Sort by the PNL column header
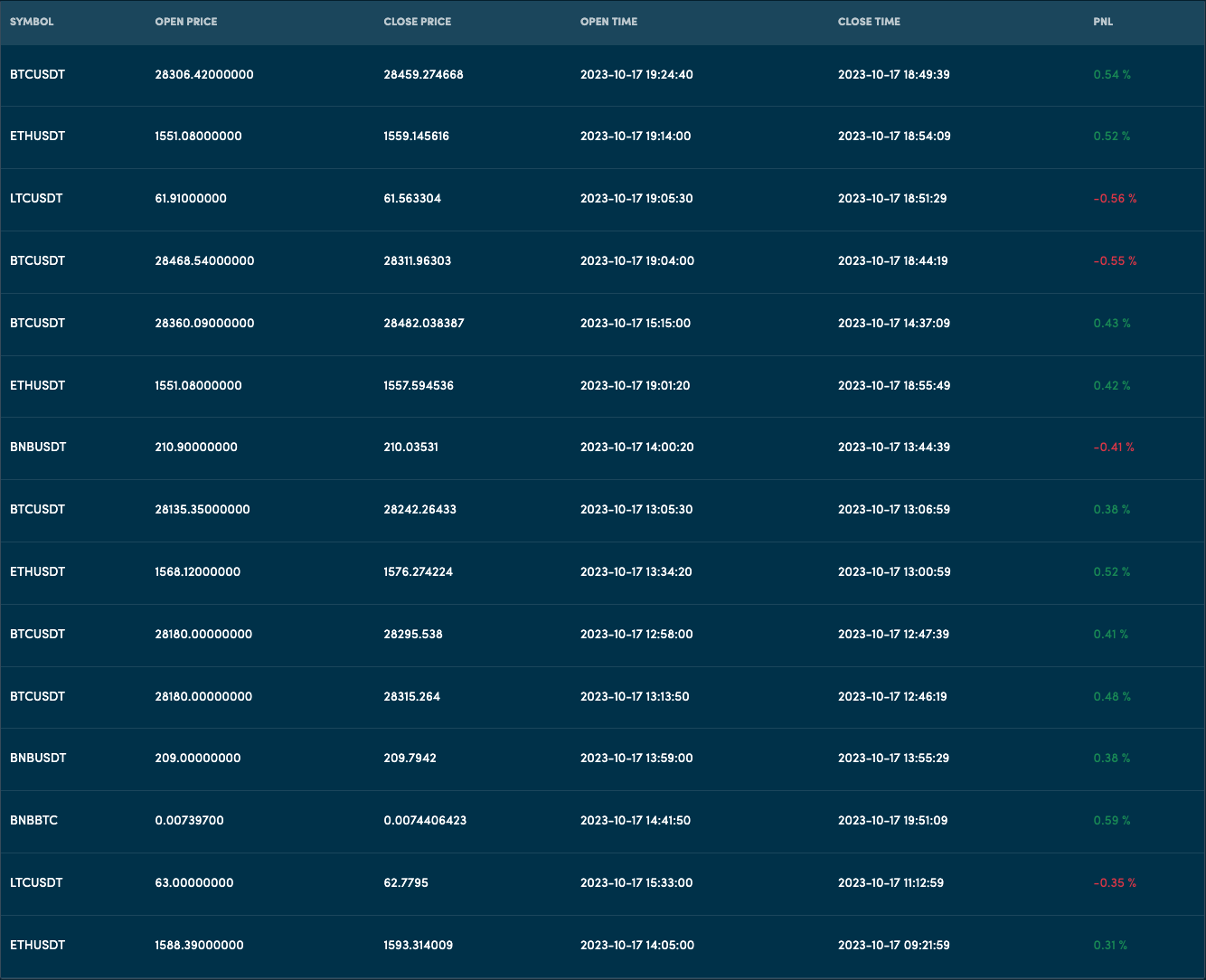The width and height of the screenshot is (1206, 980). tap(1103, 22)
